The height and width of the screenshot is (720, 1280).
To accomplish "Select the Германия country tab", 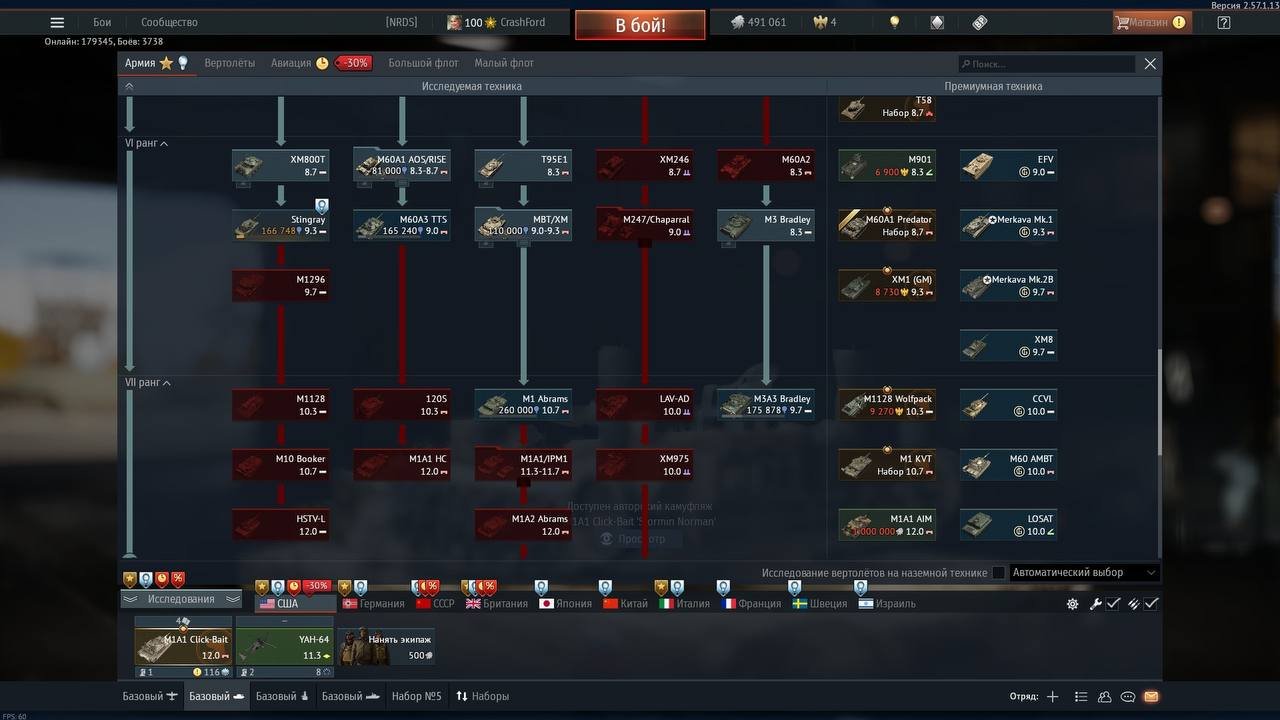I will click(373, 604).
